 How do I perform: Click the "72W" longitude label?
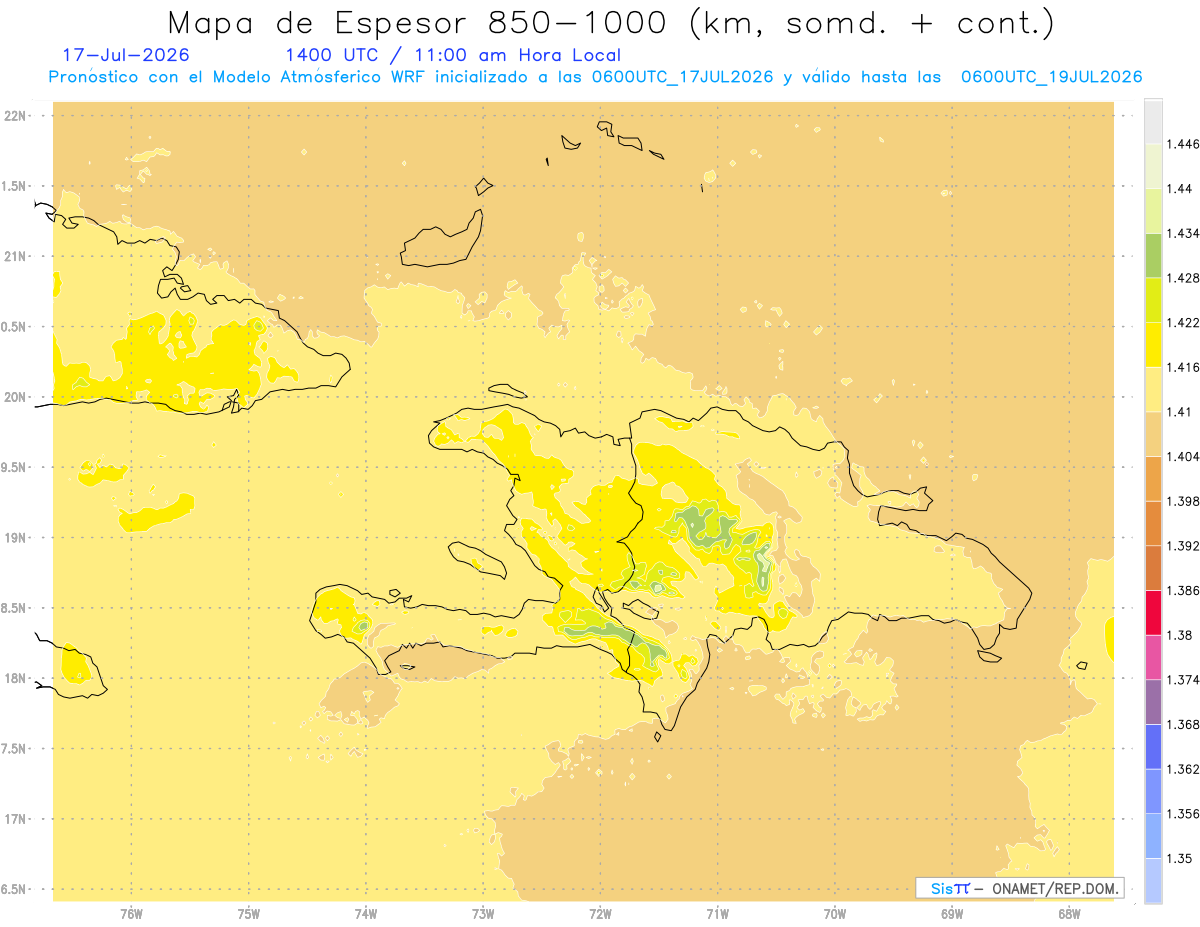tap(600, 913)
